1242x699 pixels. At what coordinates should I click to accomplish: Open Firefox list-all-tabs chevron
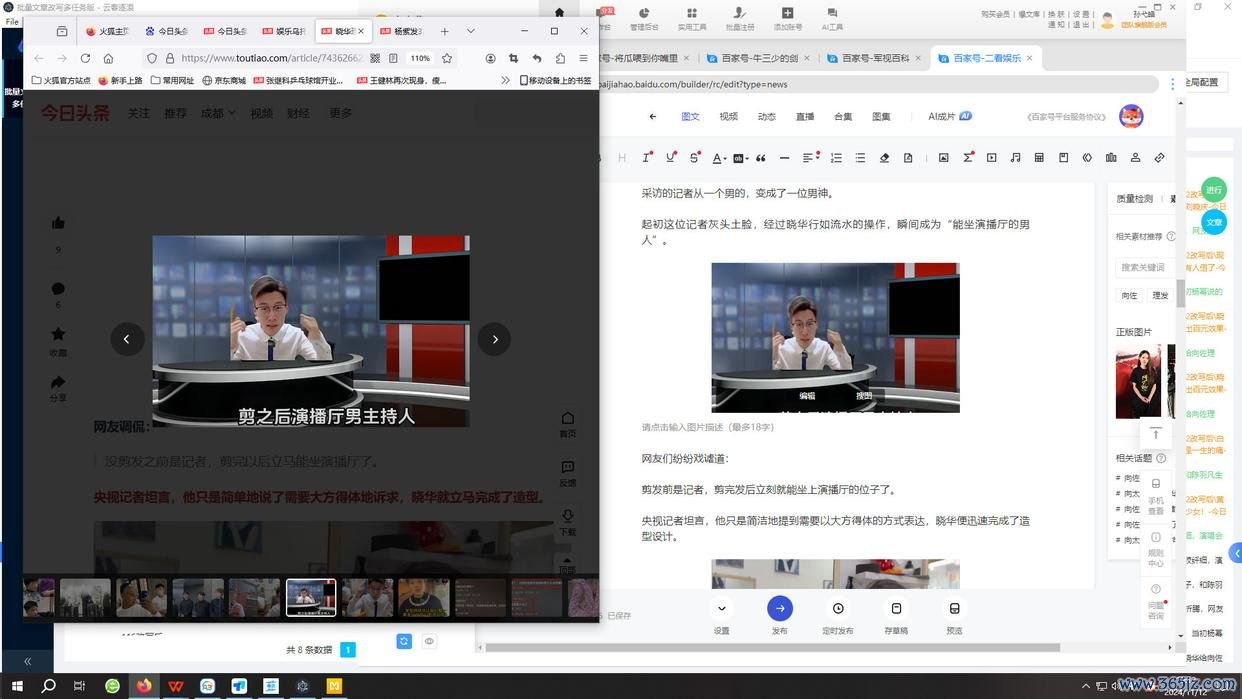[470, 31]
